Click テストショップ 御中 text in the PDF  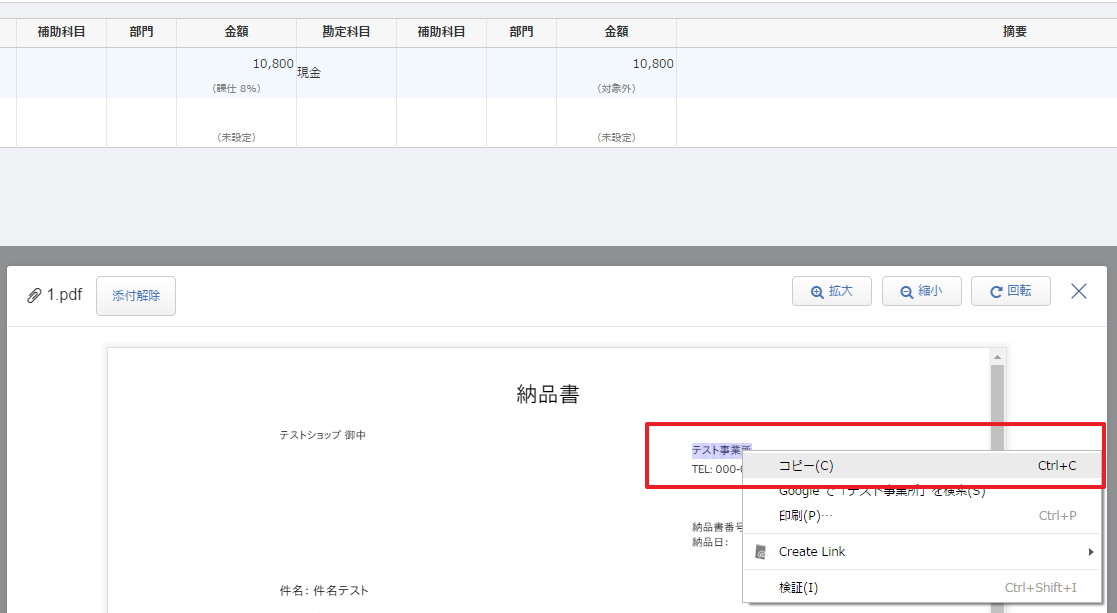point(323,435)
